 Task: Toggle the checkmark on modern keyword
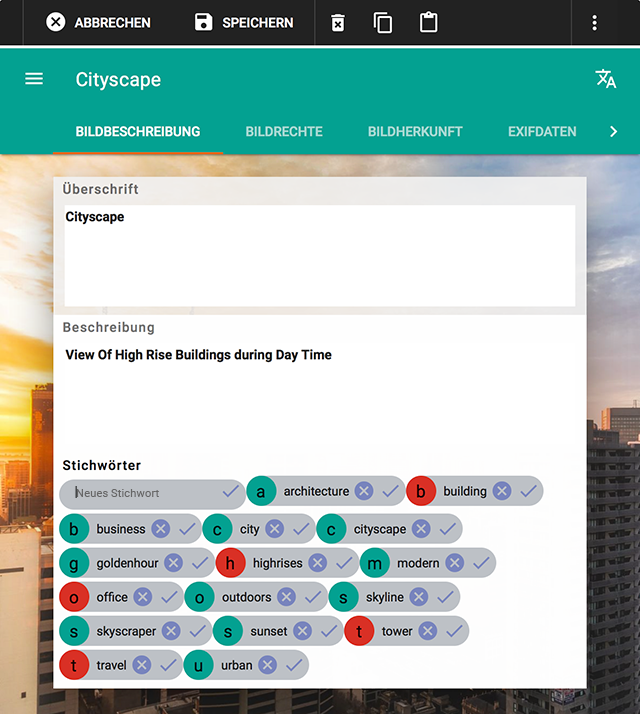tap(481, 563)
